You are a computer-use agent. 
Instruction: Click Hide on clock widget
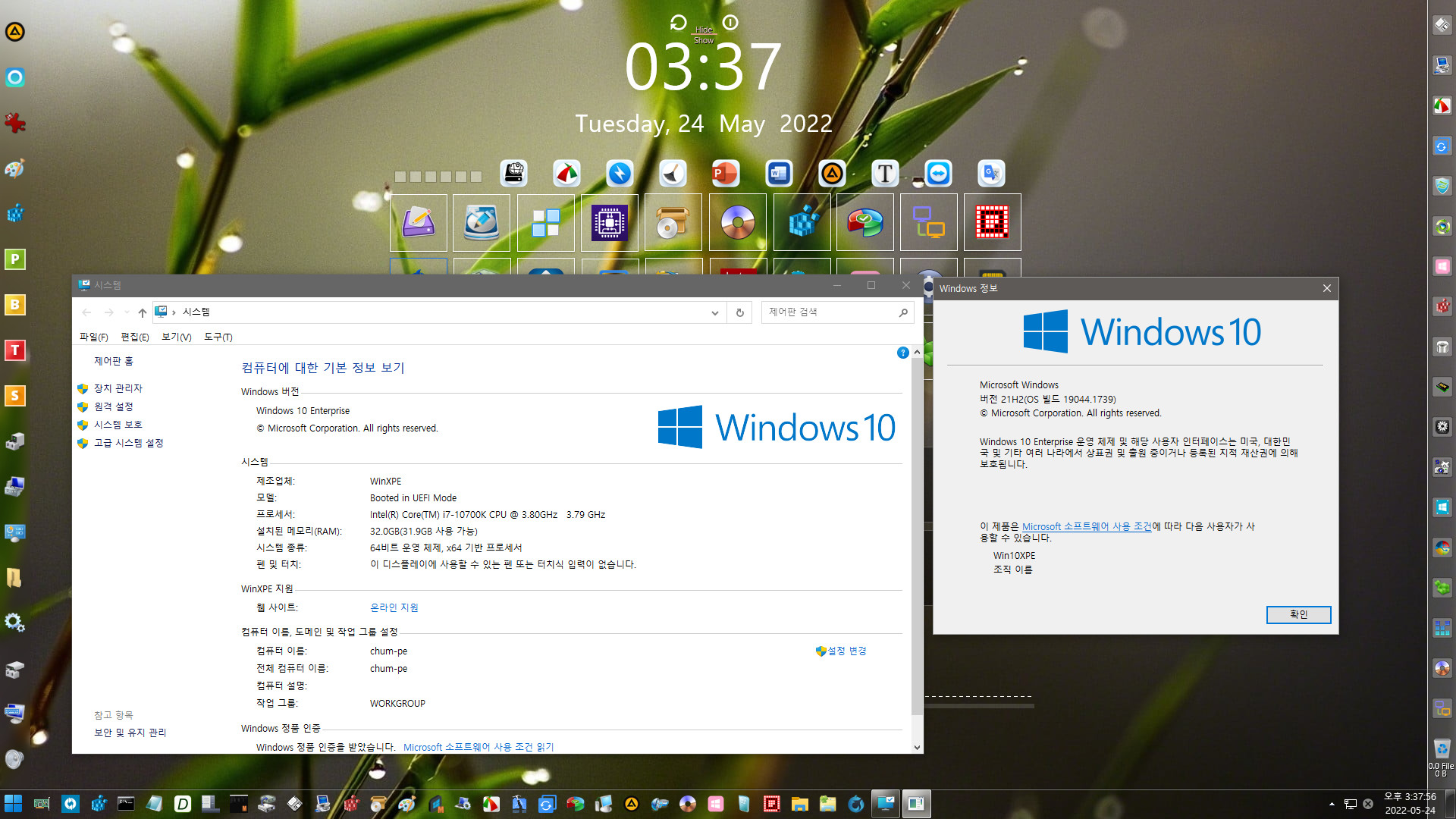704,30
